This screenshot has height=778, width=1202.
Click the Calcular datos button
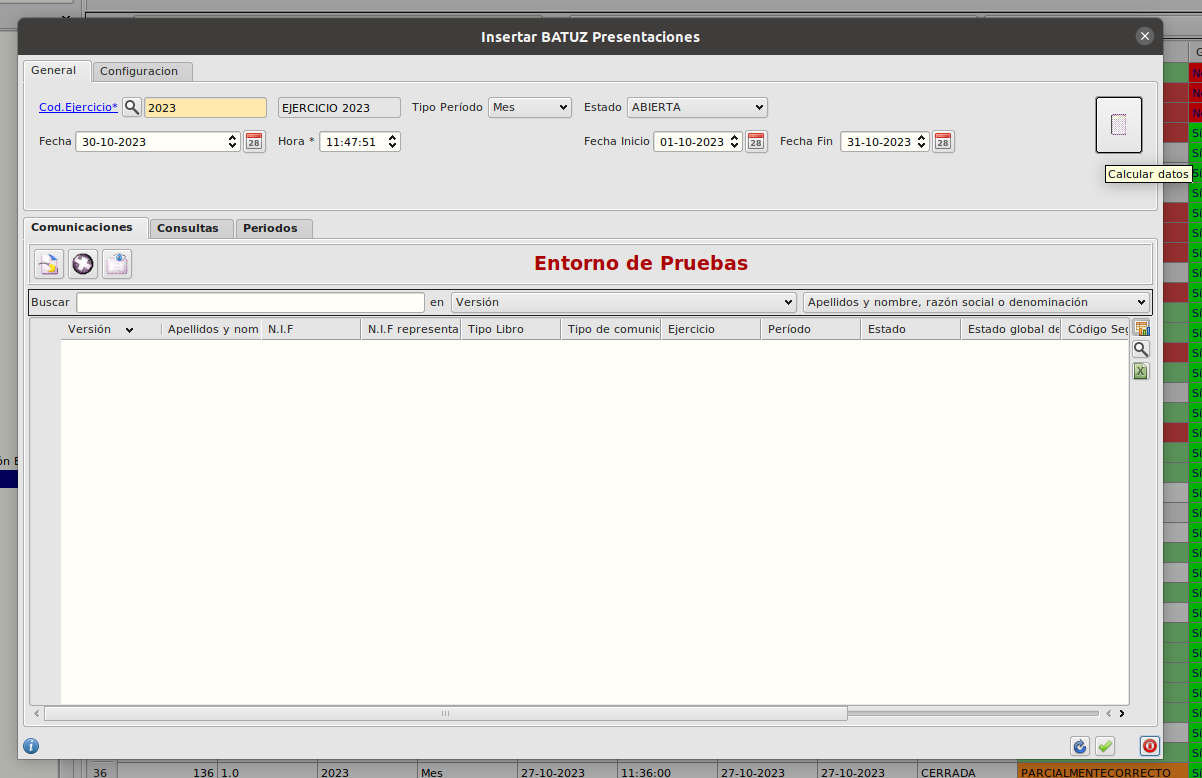1118,125
